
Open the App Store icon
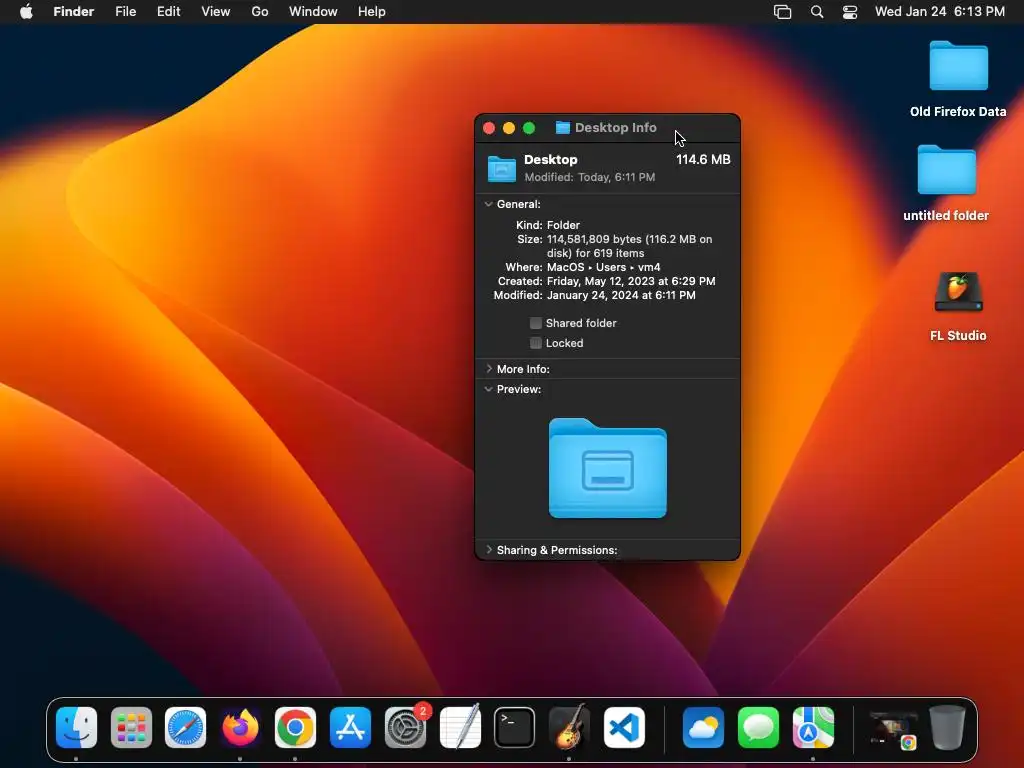350,728
